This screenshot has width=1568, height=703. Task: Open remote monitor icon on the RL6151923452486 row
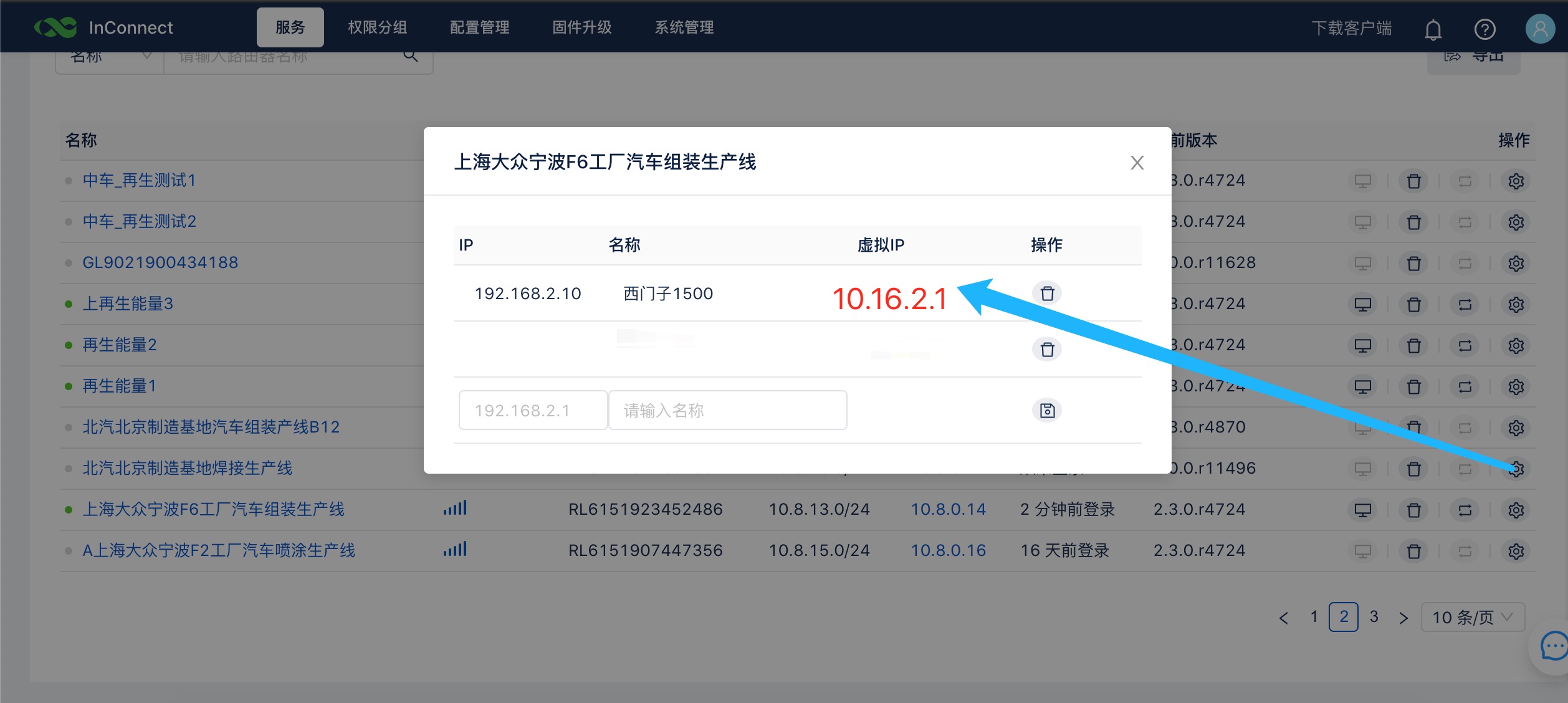point(1363,509)
